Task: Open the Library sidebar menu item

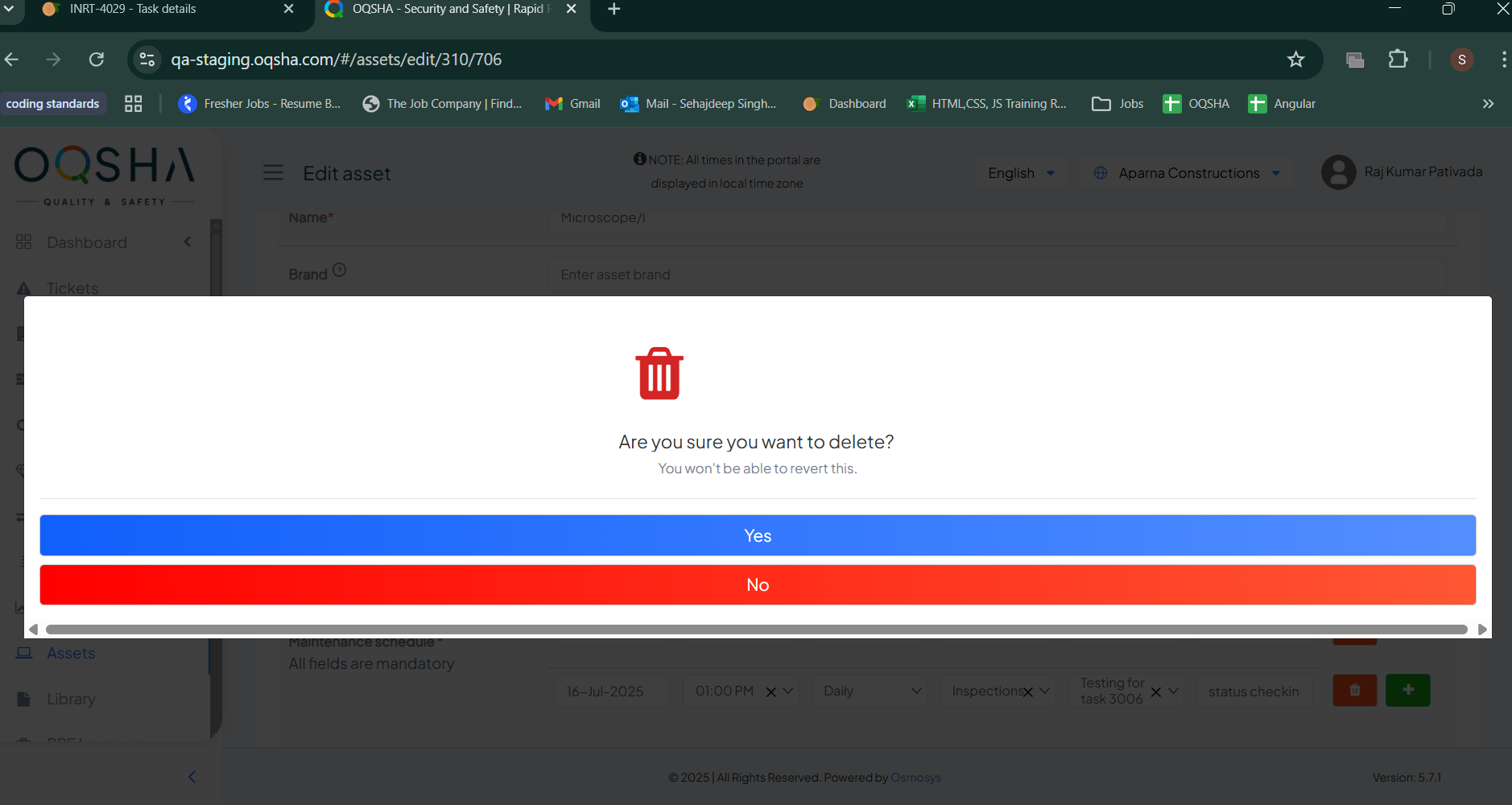Action: click(71, 700)
